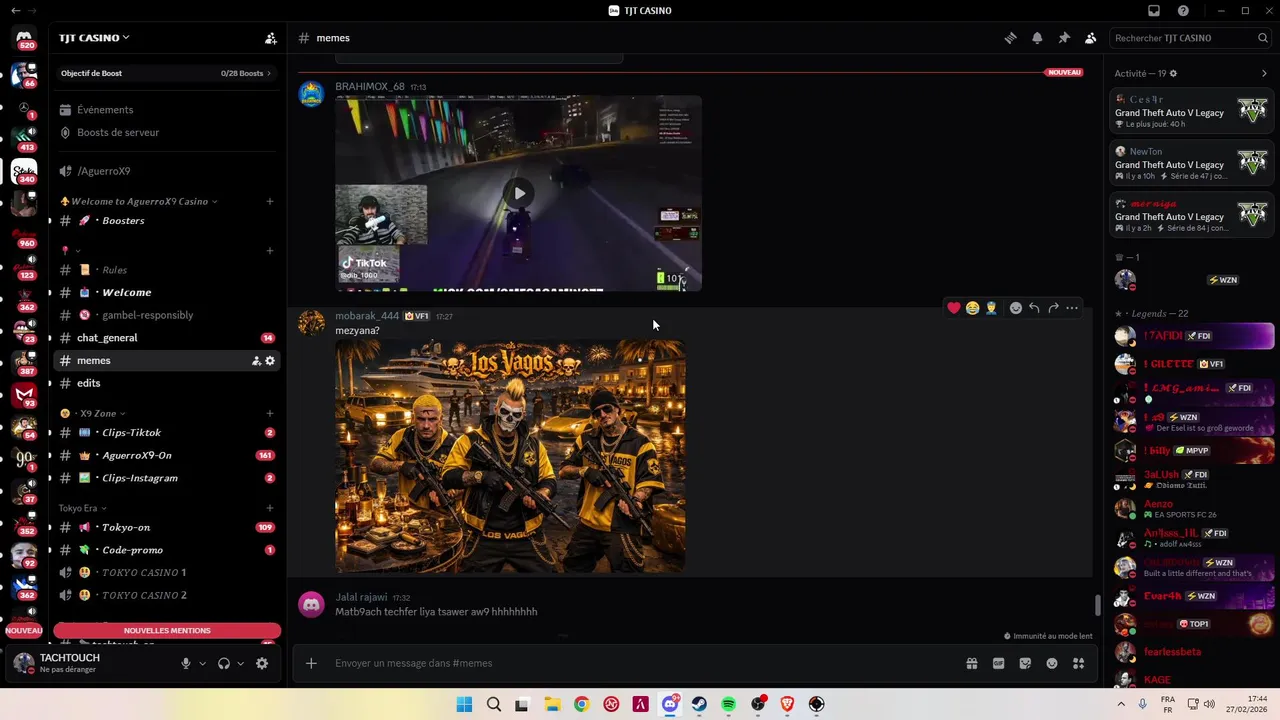Show hidden system tray icons
1280x720 pixels.
point(1120,704)
